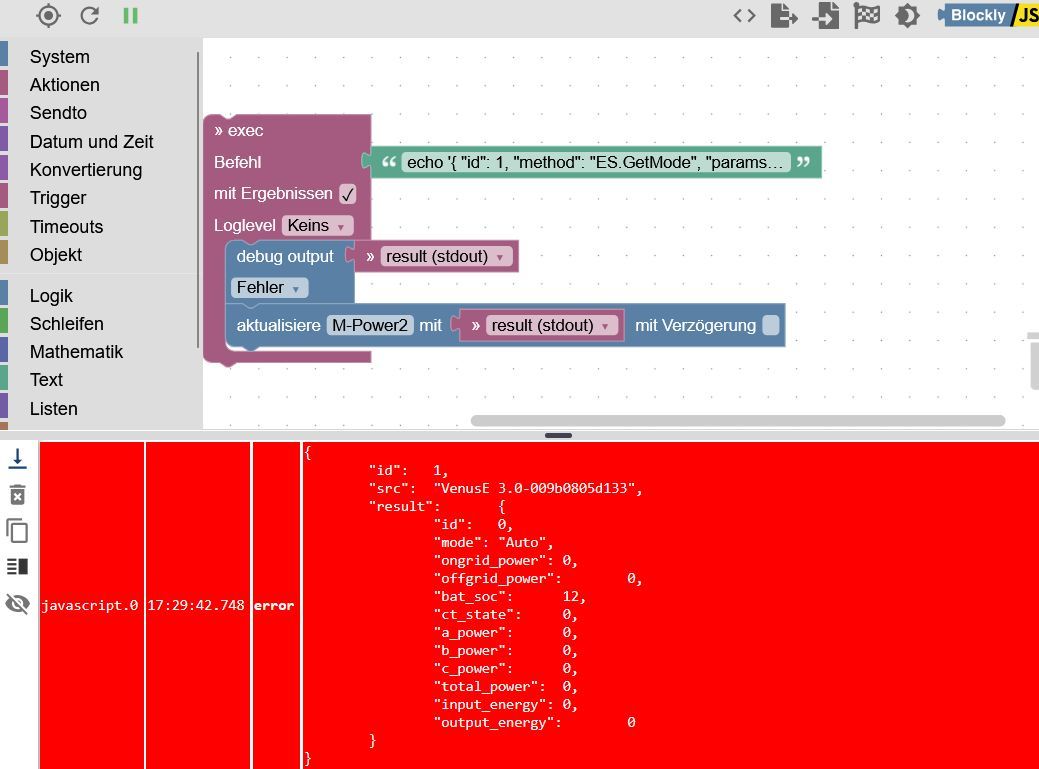The width and height of the screenshot is (1039, 769).
Task: Copy the log to clipboard icon
Action: (17, 531)
